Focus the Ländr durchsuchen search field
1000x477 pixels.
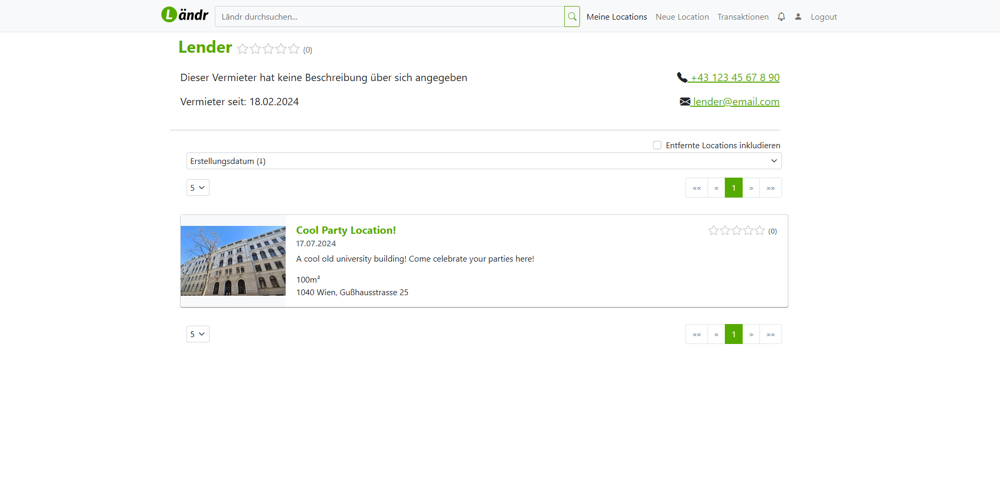389,17
